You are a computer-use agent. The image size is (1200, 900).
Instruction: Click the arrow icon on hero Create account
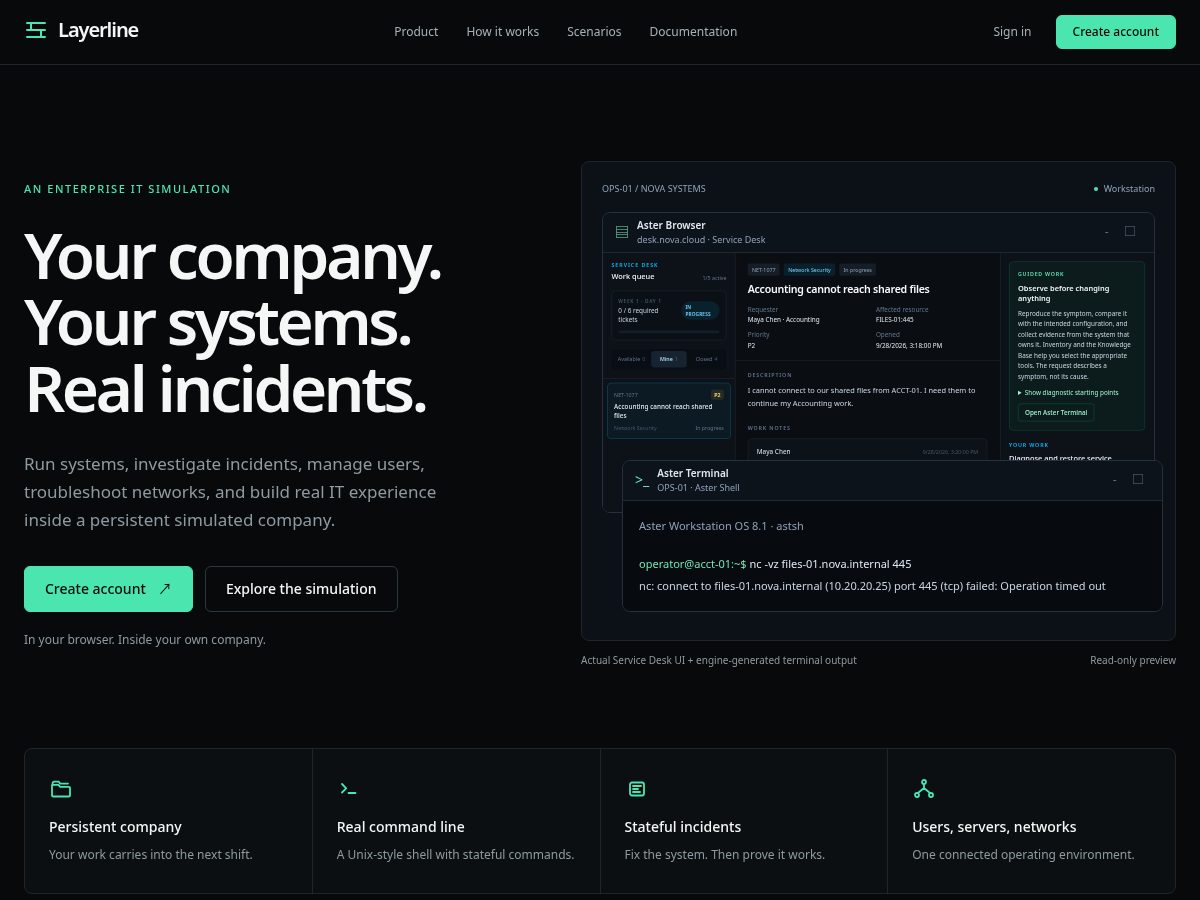[164, 589]
